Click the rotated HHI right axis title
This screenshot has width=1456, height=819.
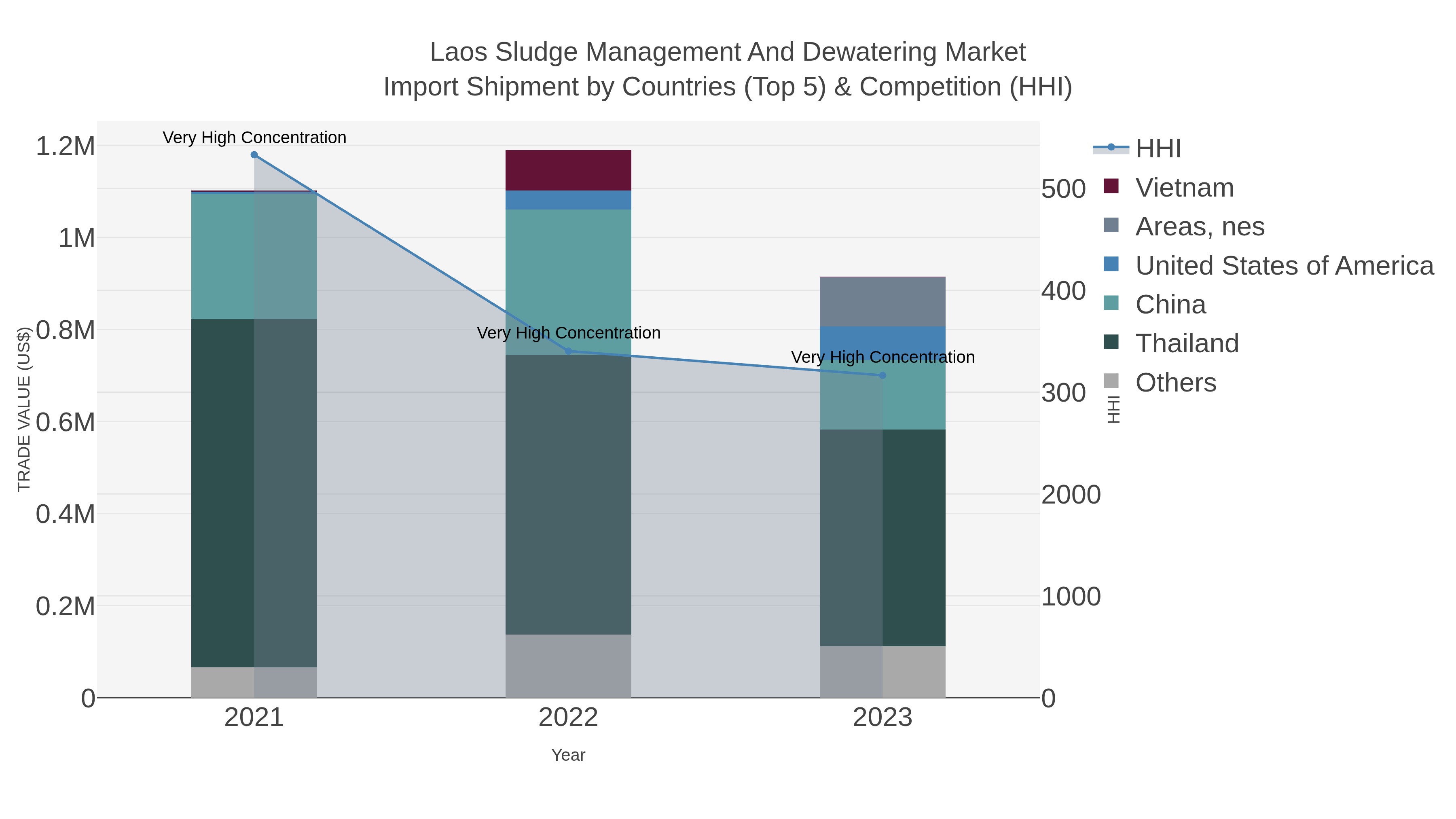1113,409
